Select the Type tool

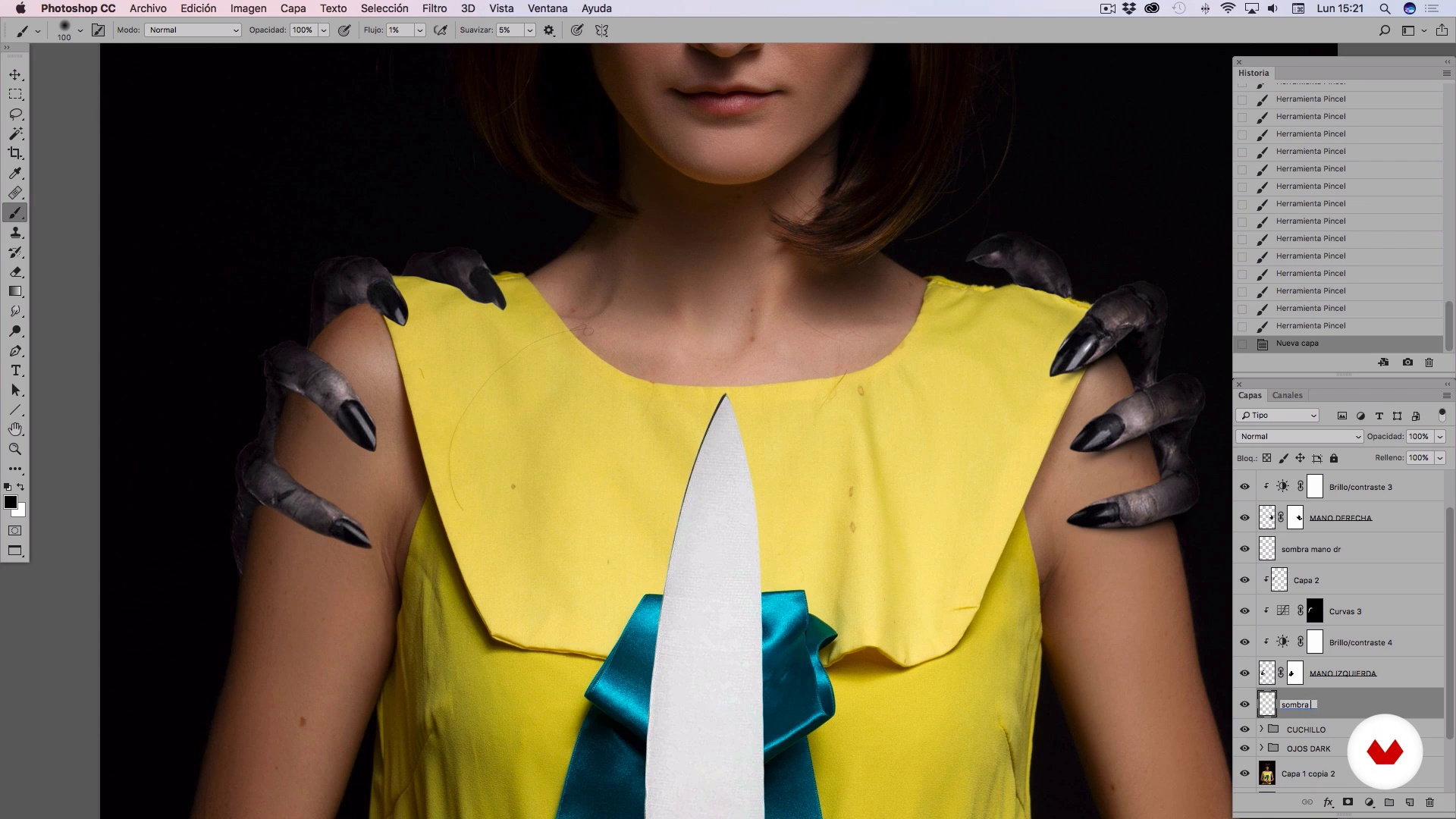click(x=15, y=371)
